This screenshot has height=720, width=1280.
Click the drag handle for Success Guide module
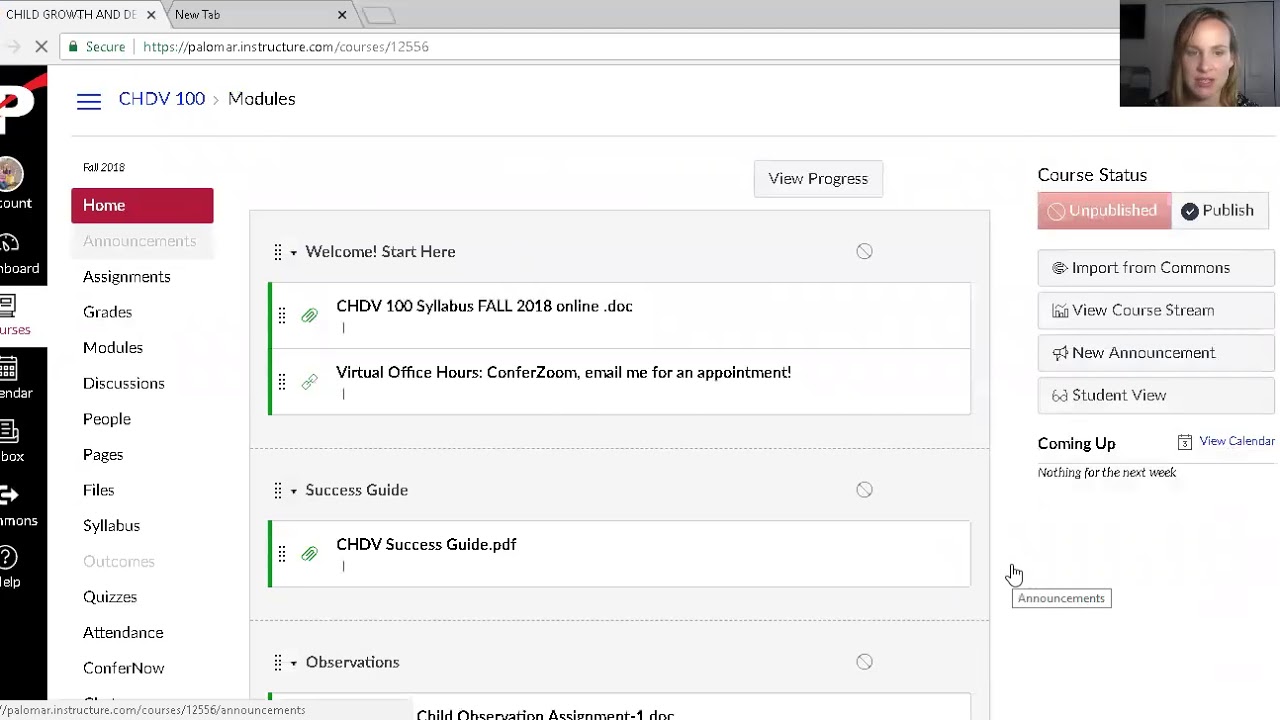pos(278,490)
